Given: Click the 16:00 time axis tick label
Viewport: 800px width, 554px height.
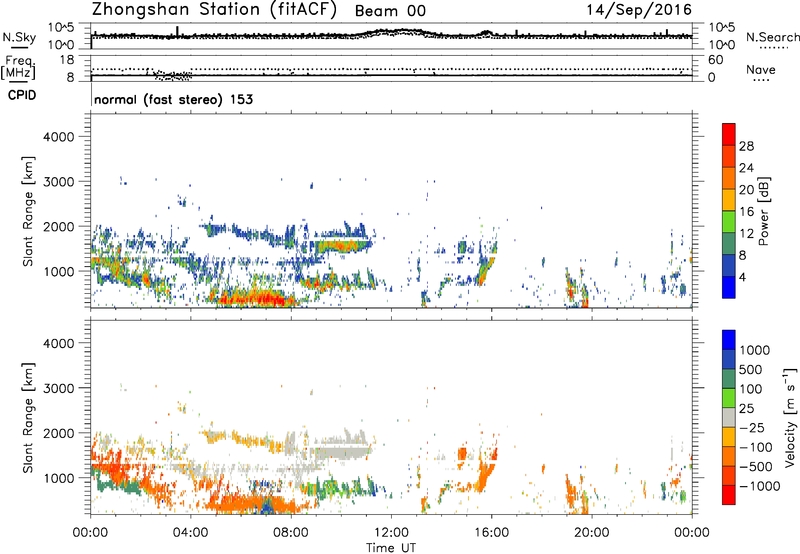Looking at the screenshot, I should (491, 533).
